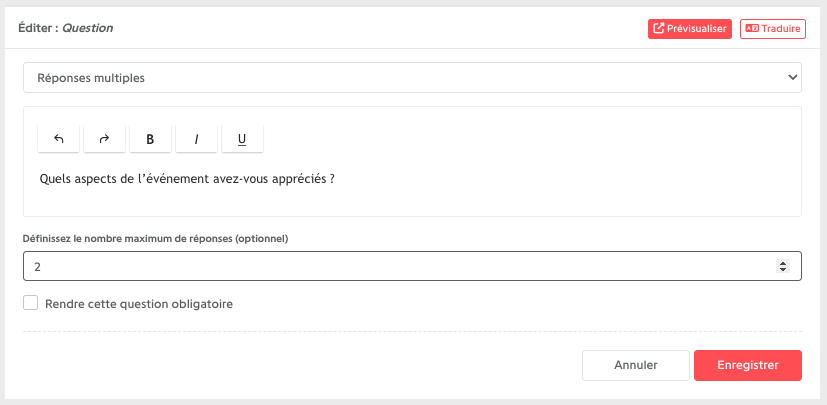Click the Définissez le nombre maximum label
This screenshot has width=827, height=405.
point(156,238)
